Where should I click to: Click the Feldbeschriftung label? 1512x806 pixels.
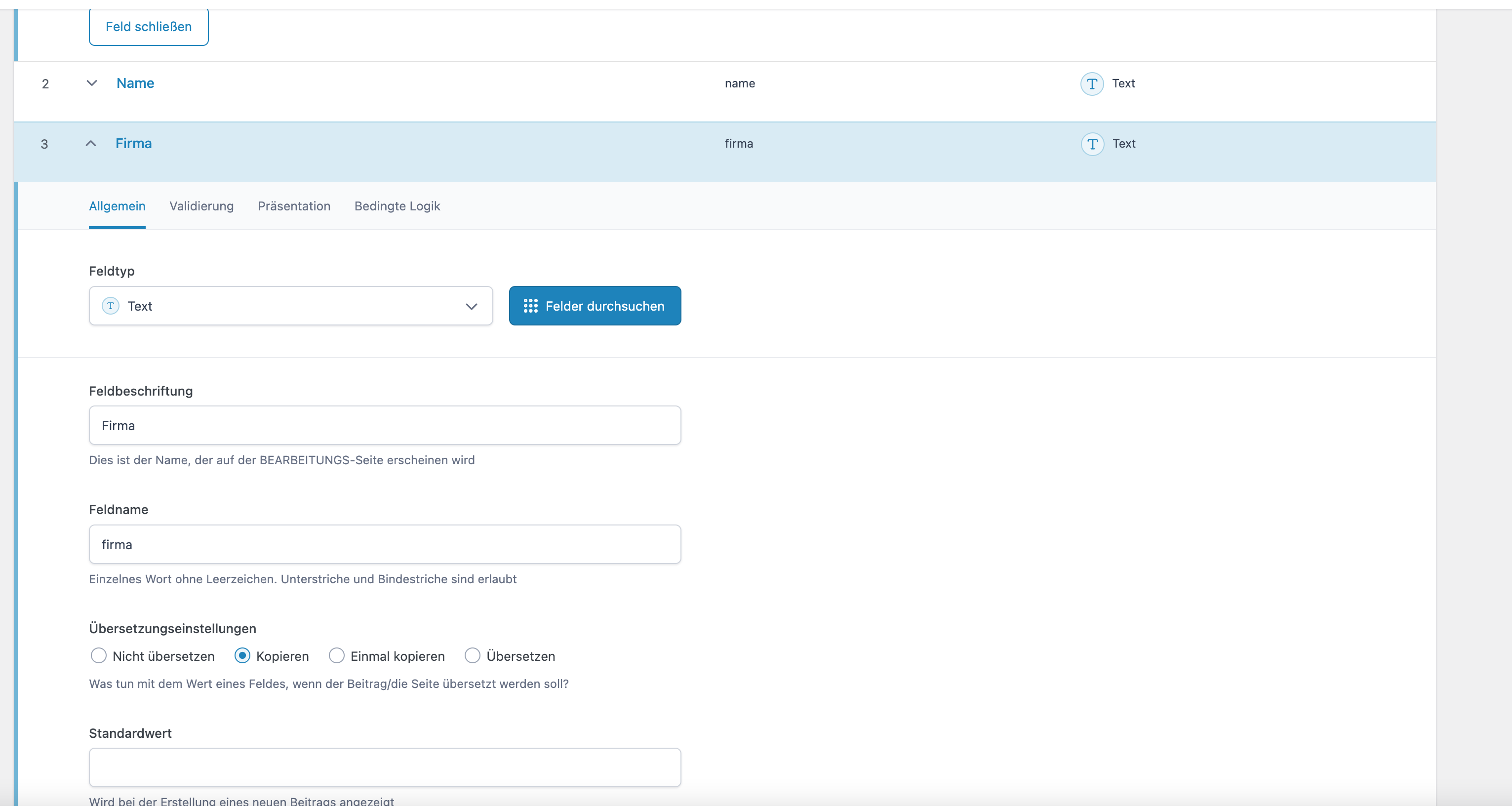pyautogui.click(x=141, y=391)
